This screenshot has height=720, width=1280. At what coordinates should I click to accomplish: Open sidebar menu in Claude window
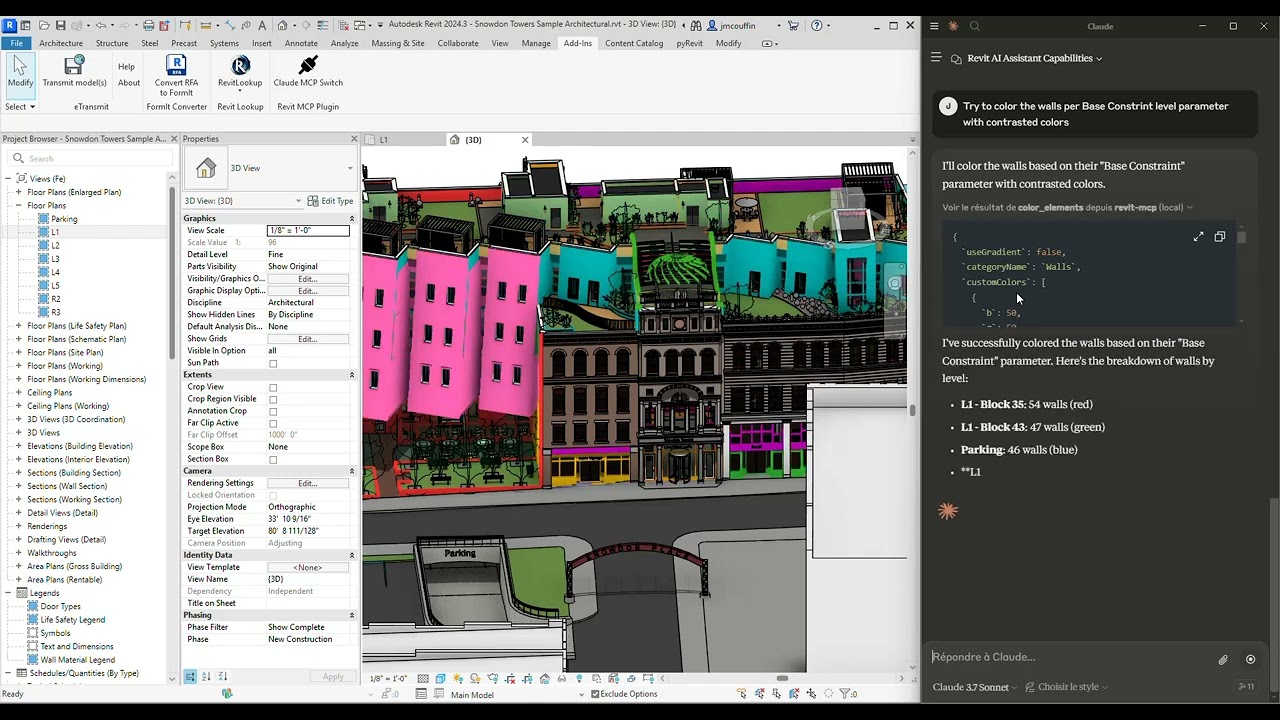936,58
